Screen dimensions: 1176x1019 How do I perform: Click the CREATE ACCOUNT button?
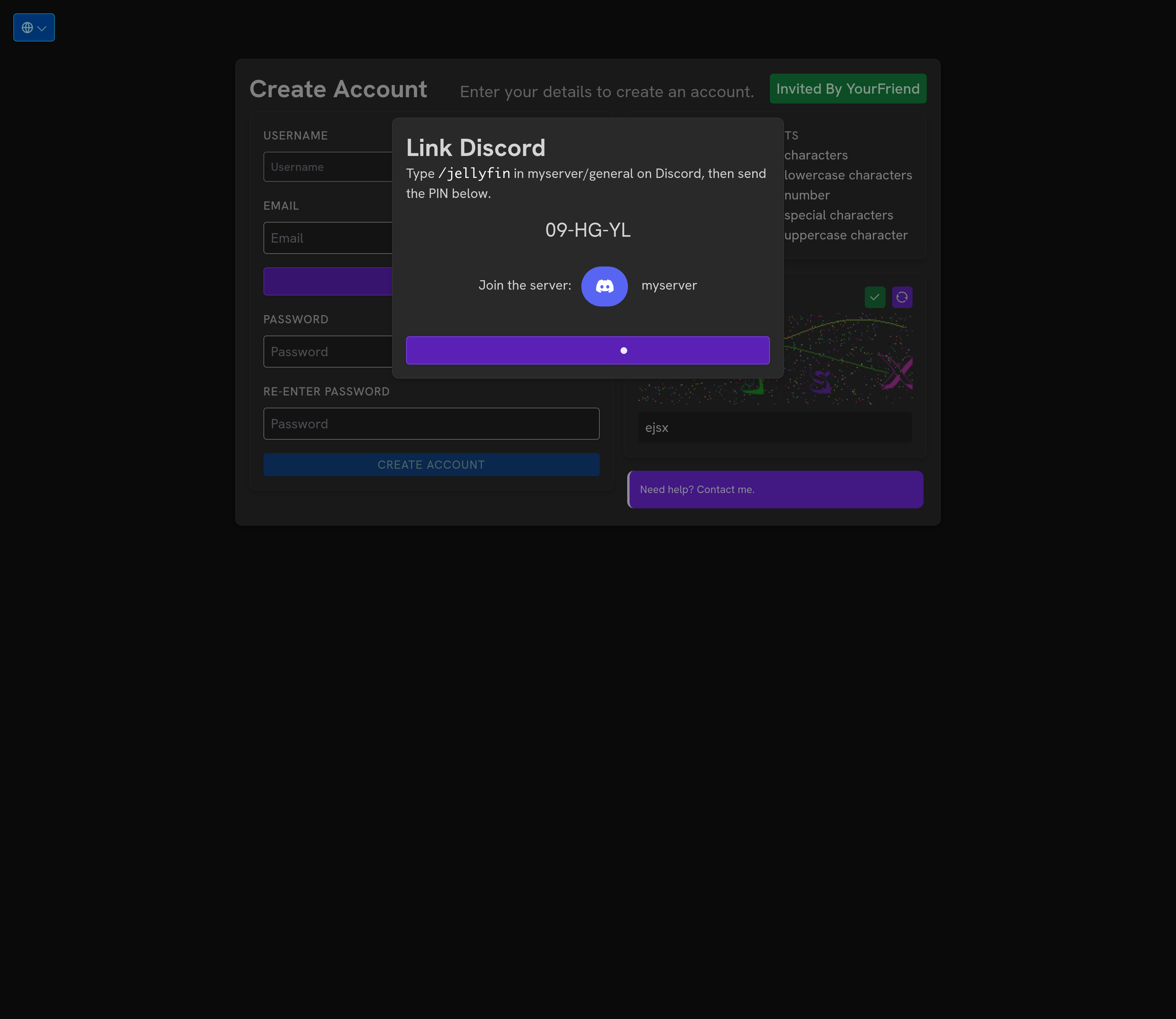point(430,464)
